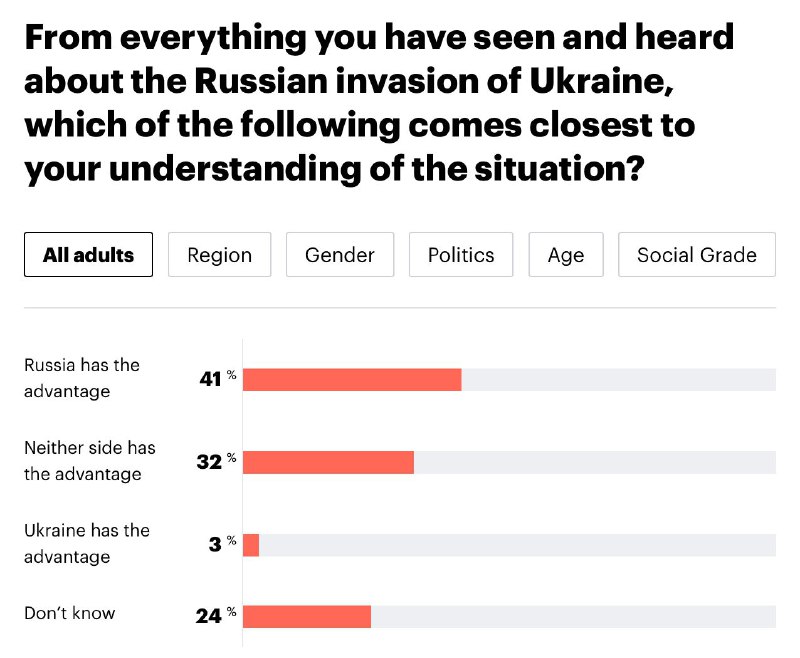Click the 32% value label
Viewport: 800px width, 658px height.
point(216,461)
